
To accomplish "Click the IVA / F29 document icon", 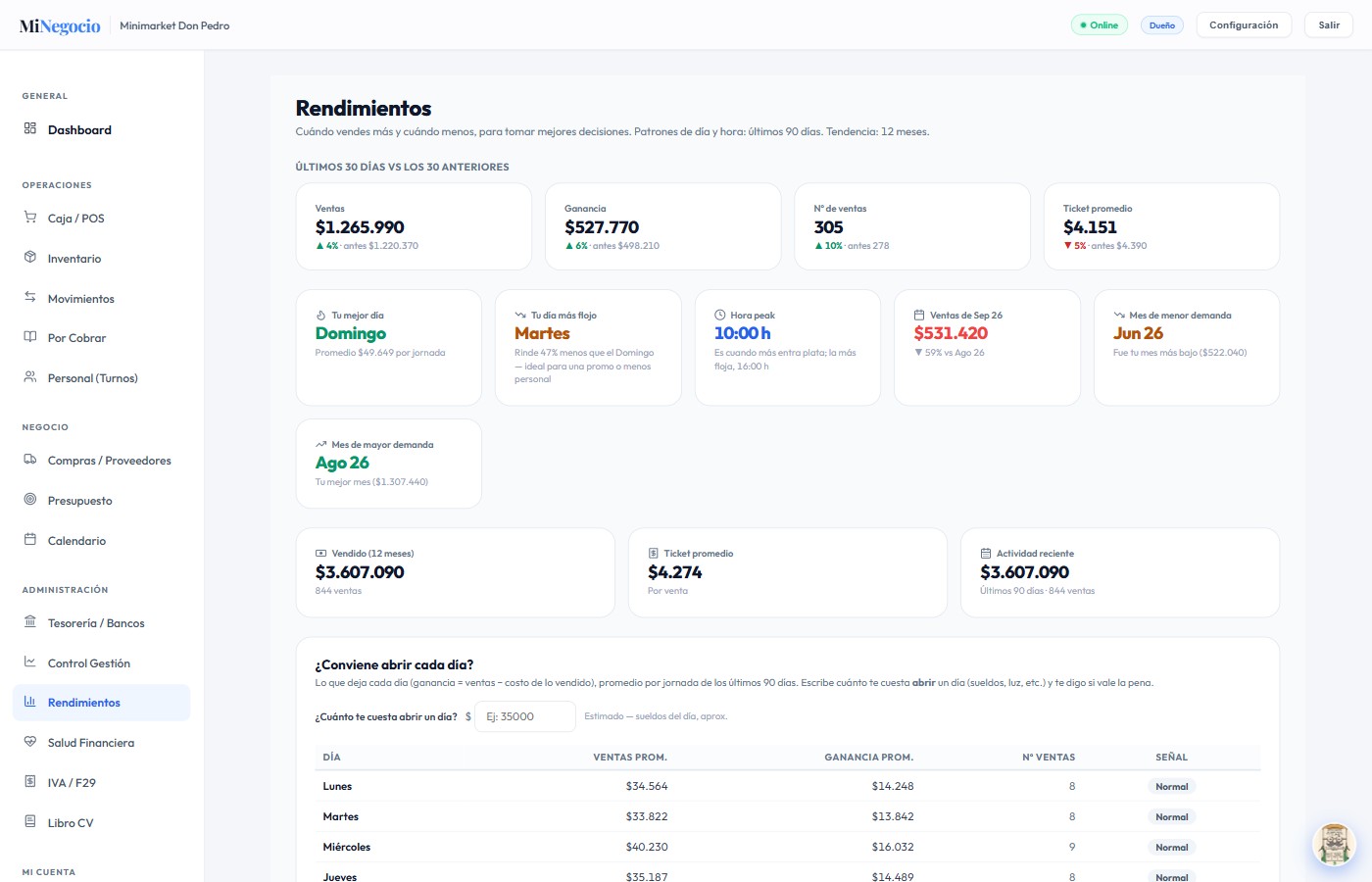I will [30, 781].
